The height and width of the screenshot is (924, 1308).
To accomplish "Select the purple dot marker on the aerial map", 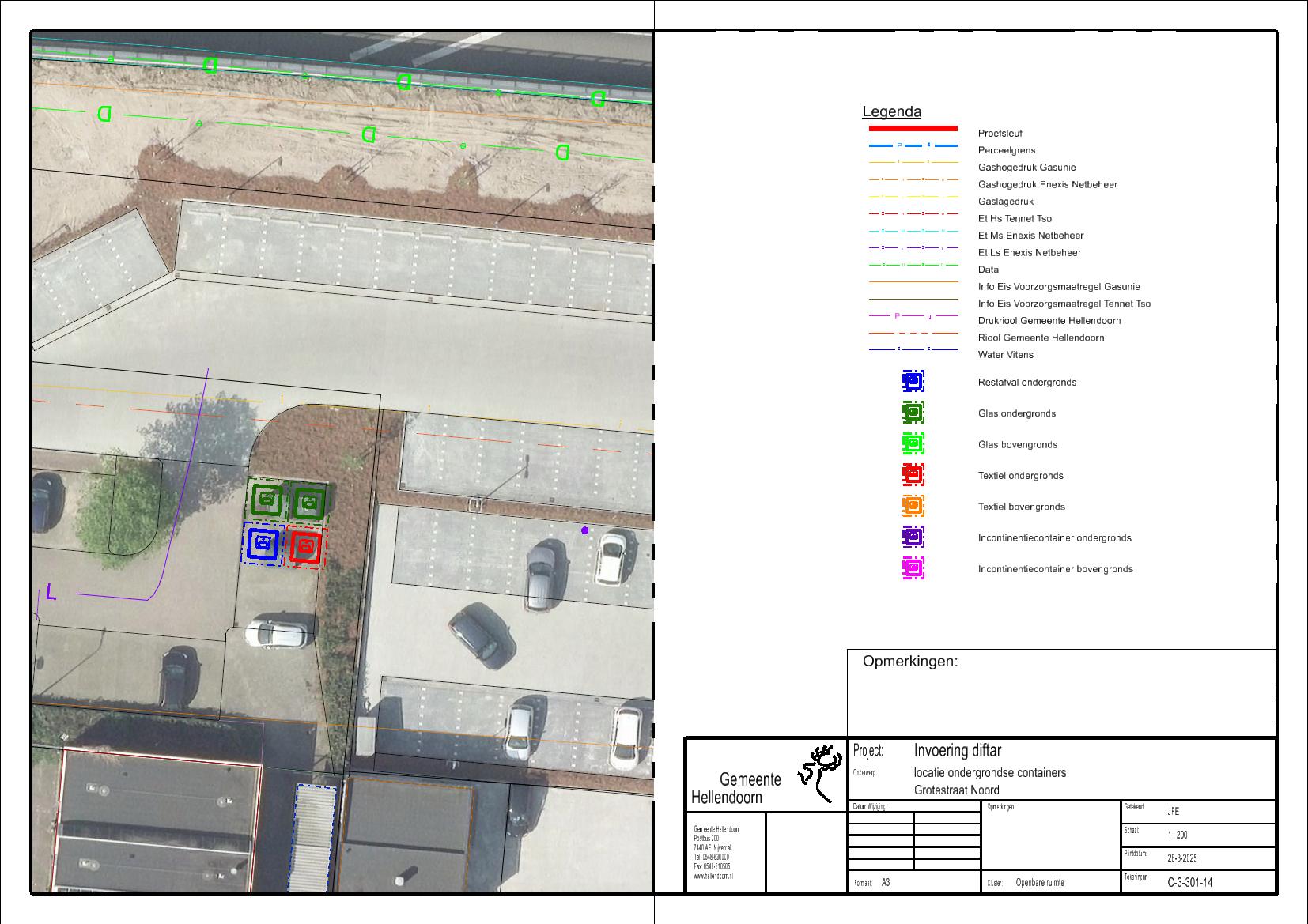I will click(x=585, y=530).
